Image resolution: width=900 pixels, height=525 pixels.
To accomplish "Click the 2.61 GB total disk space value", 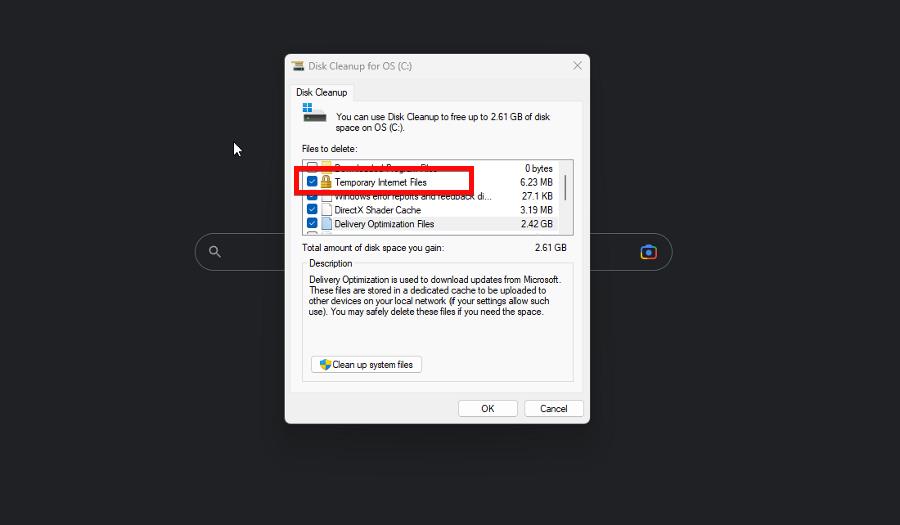I will point(550,248).
